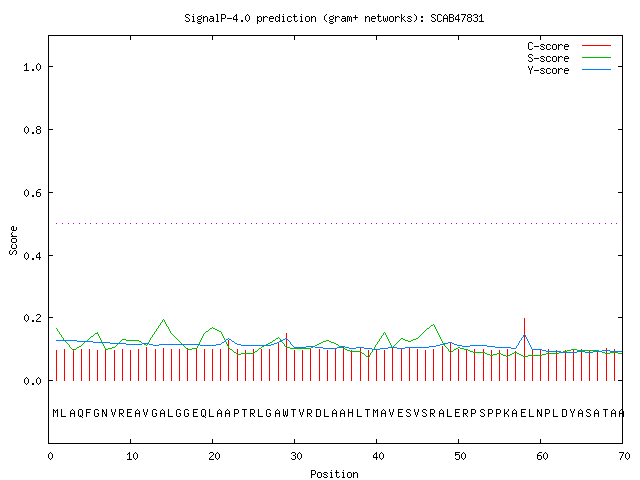Click the green S-score peak near position 47
Image resolution: width=640 pixels, height=480 pixels.
433,325
